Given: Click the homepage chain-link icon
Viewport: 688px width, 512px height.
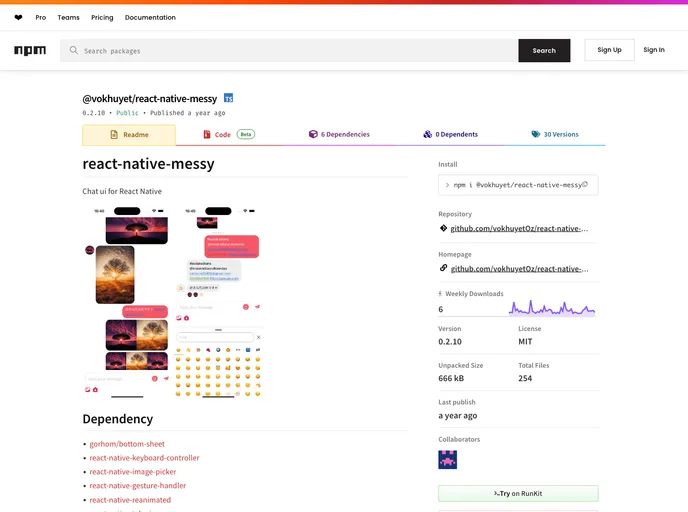Looking at the screenshot, I should (x=443, y=268).
